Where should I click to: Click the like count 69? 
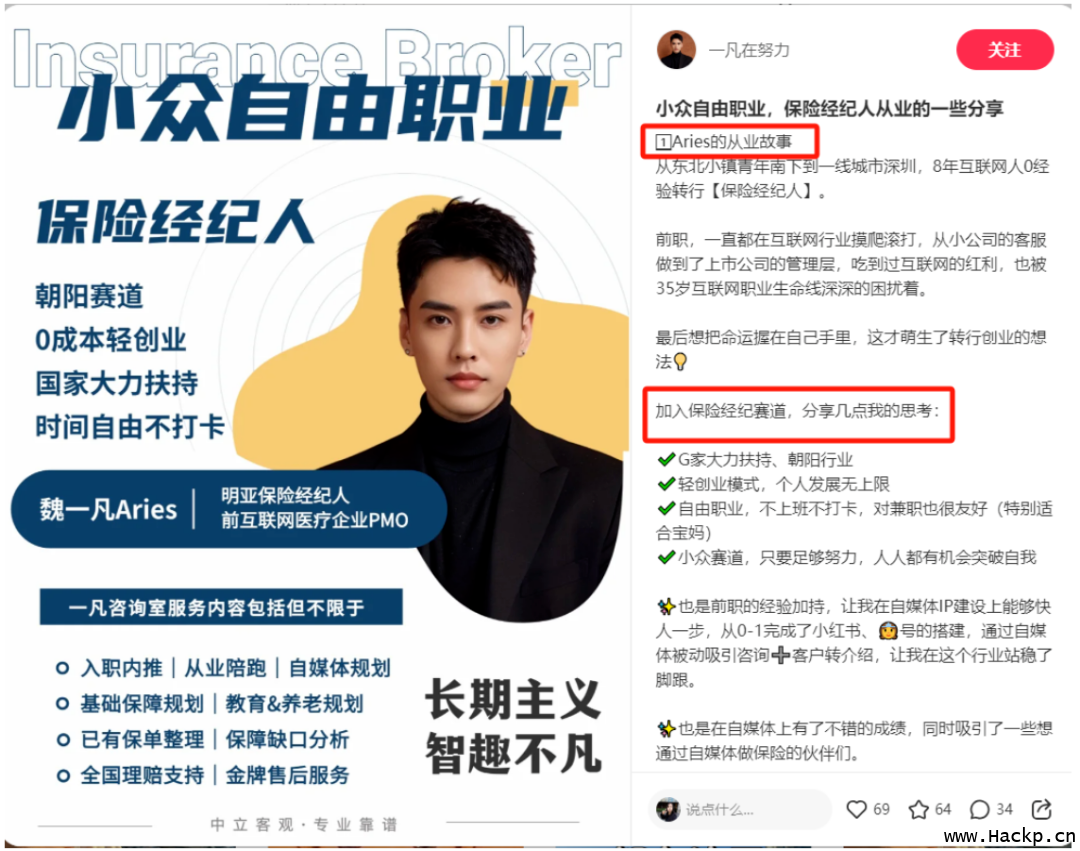(x=882, y=809)
